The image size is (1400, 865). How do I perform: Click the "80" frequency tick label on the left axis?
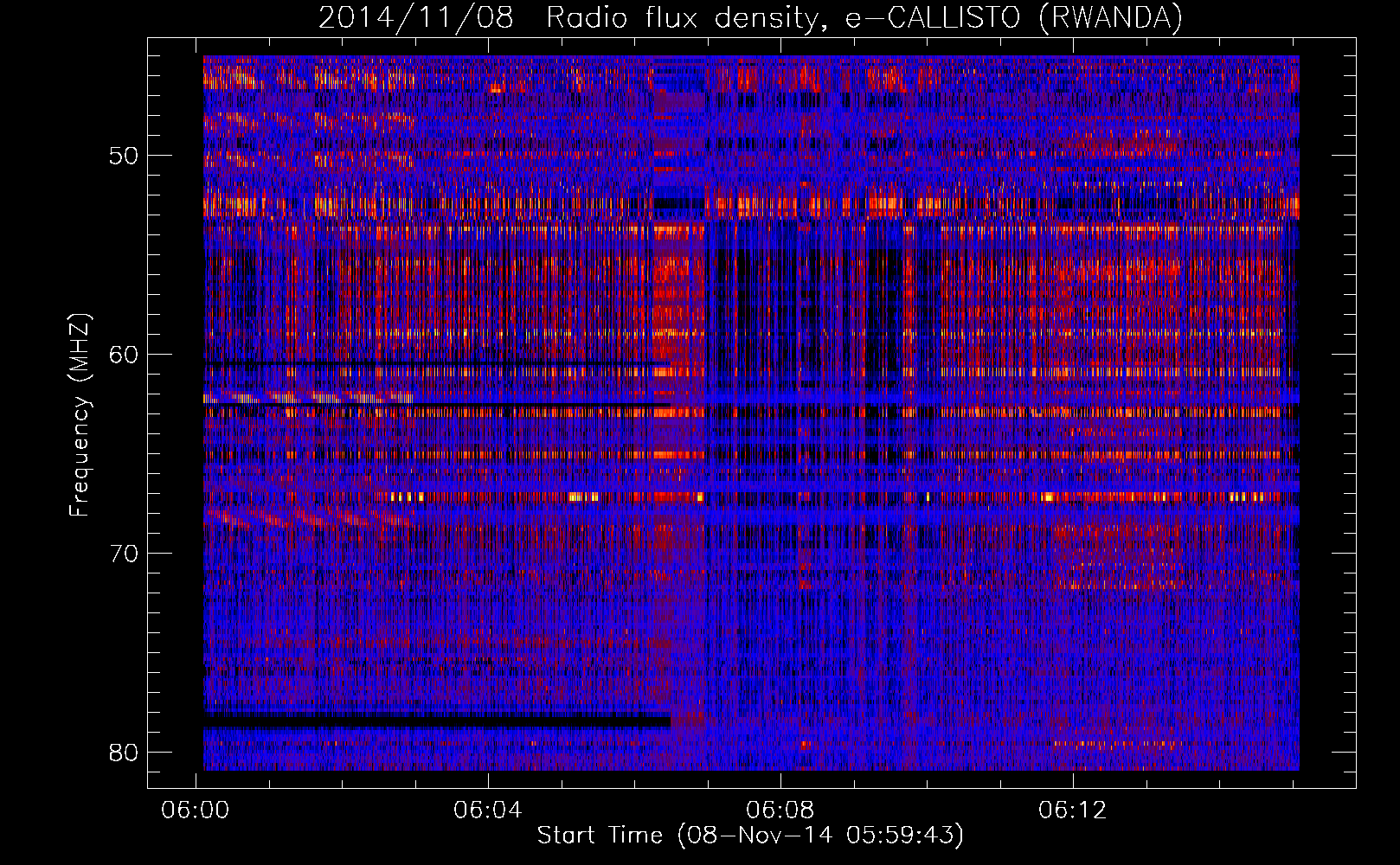(x=125, y=753)
